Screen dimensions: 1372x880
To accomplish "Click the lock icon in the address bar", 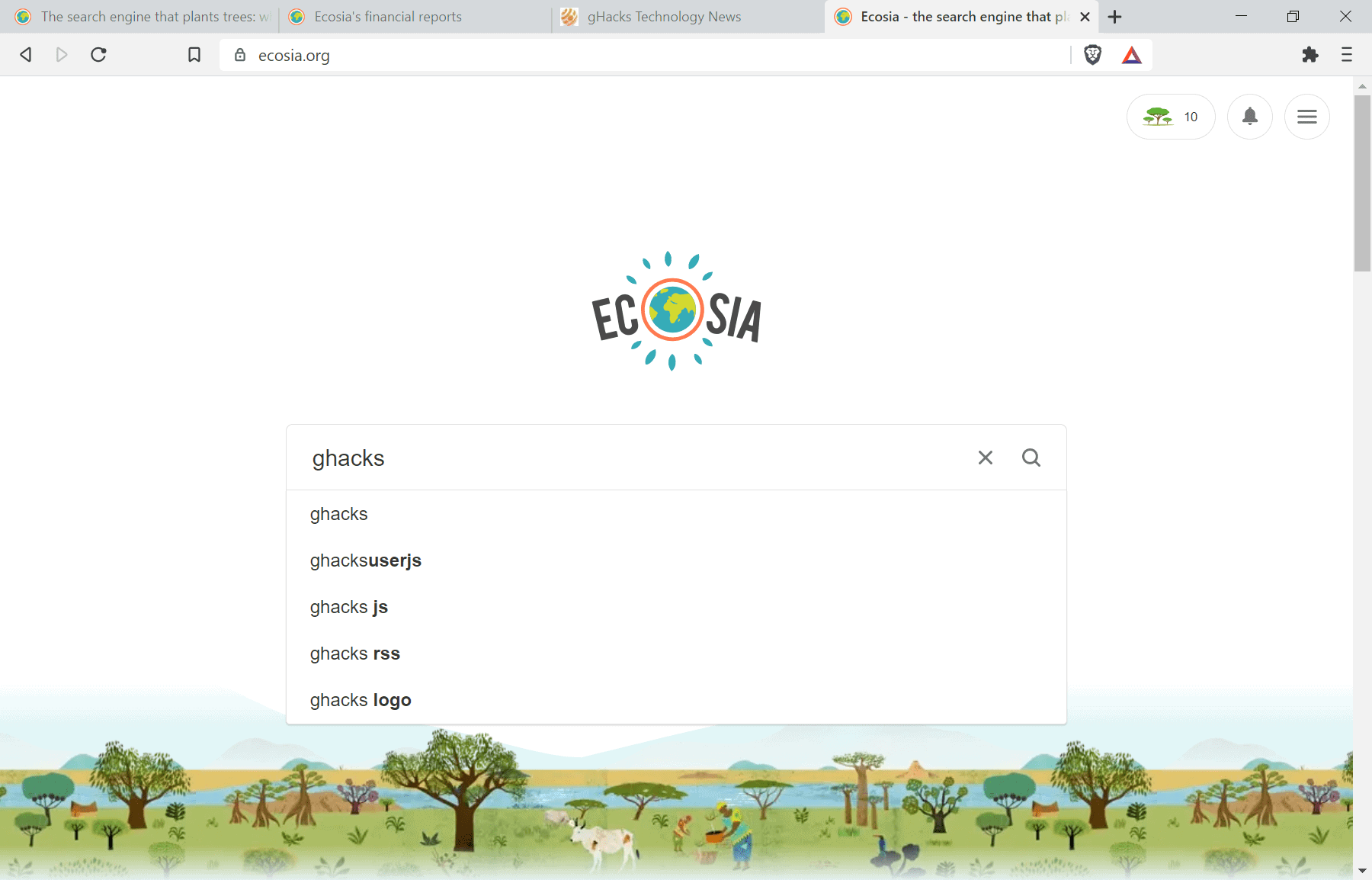I will click(240, 55).
